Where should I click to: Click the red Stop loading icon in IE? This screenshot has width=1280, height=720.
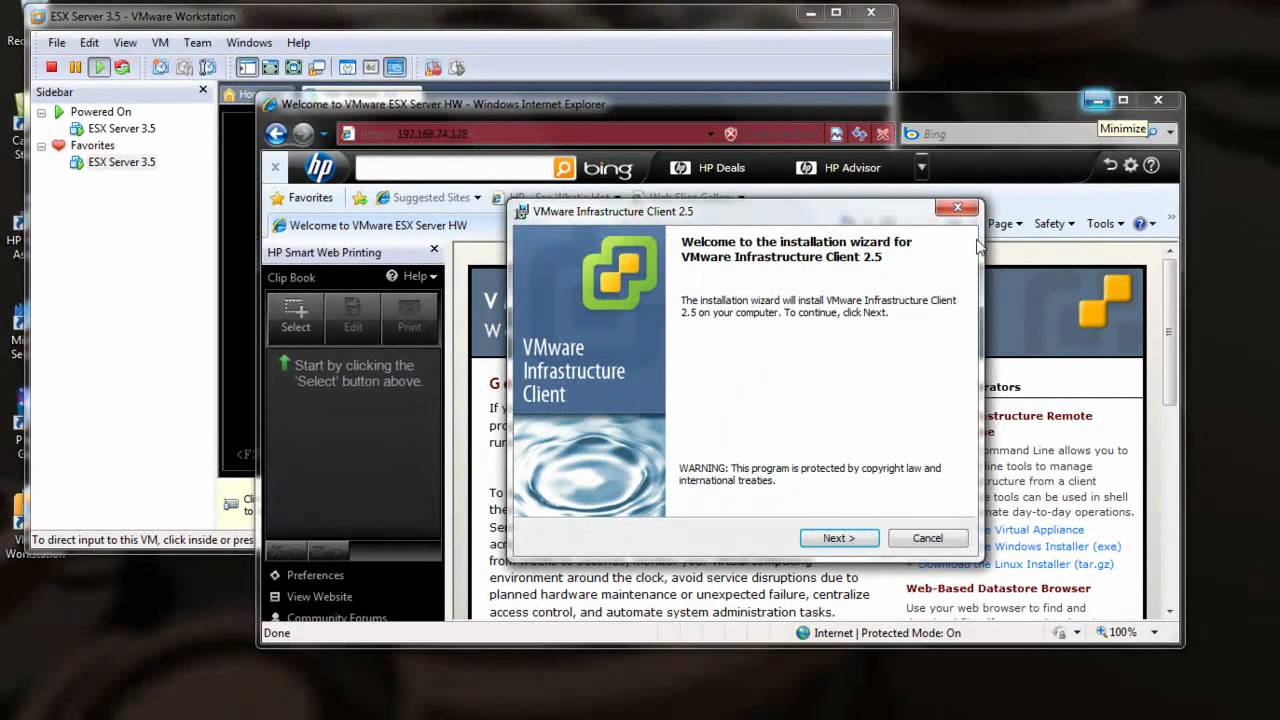click(x=882, y=134)
